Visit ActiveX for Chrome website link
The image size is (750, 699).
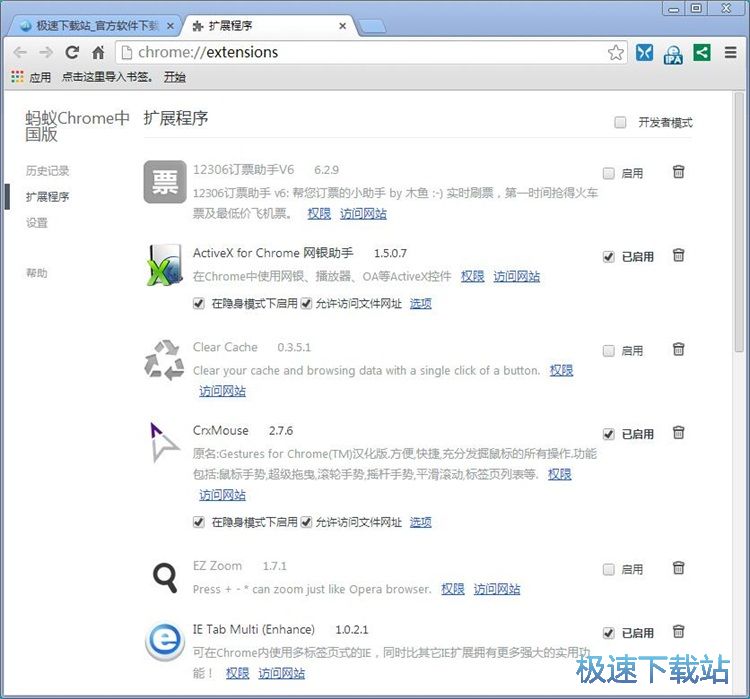click(x=517, y=277)
